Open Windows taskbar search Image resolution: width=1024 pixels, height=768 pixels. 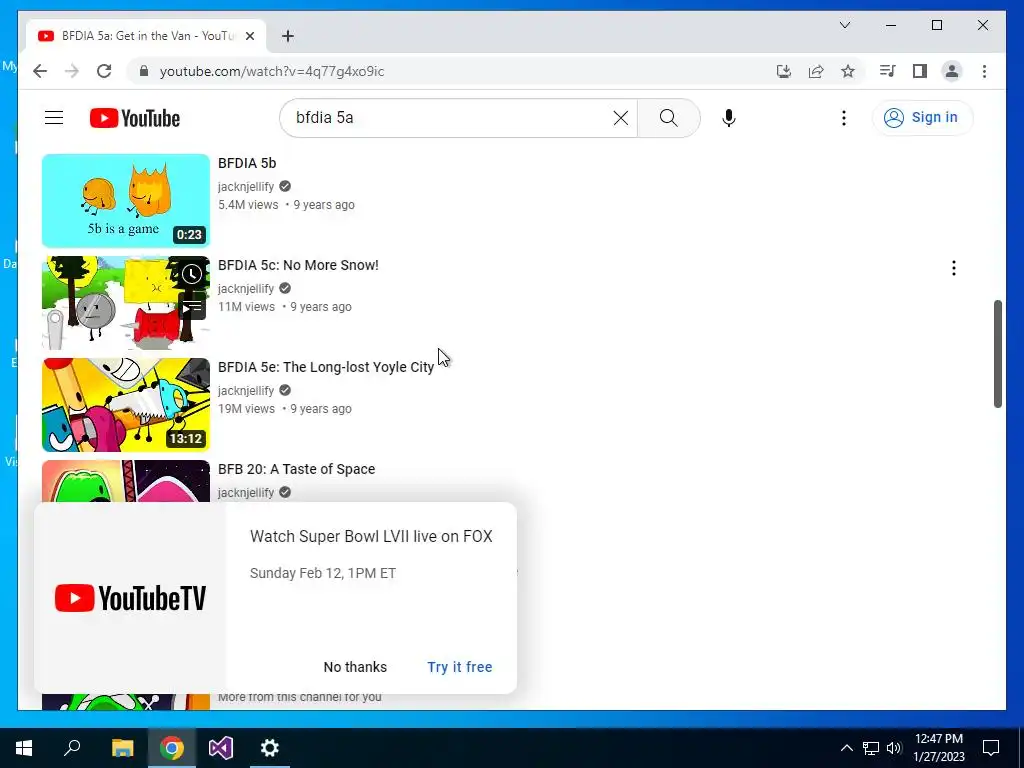coord(72,748)
